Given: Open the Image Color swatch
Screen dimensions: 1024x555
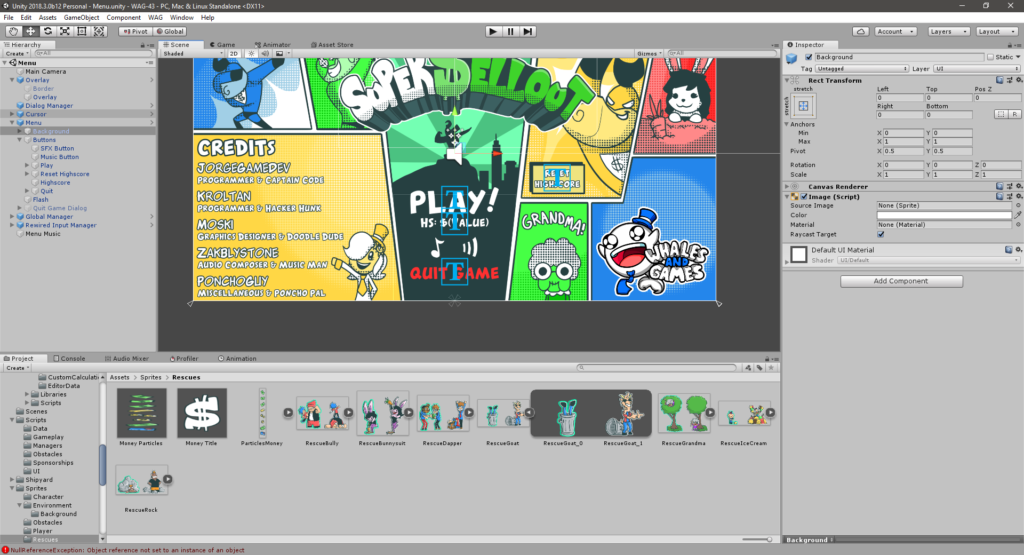Looking at the screenshot, I should pyautogui.click(x=944, y=215).
